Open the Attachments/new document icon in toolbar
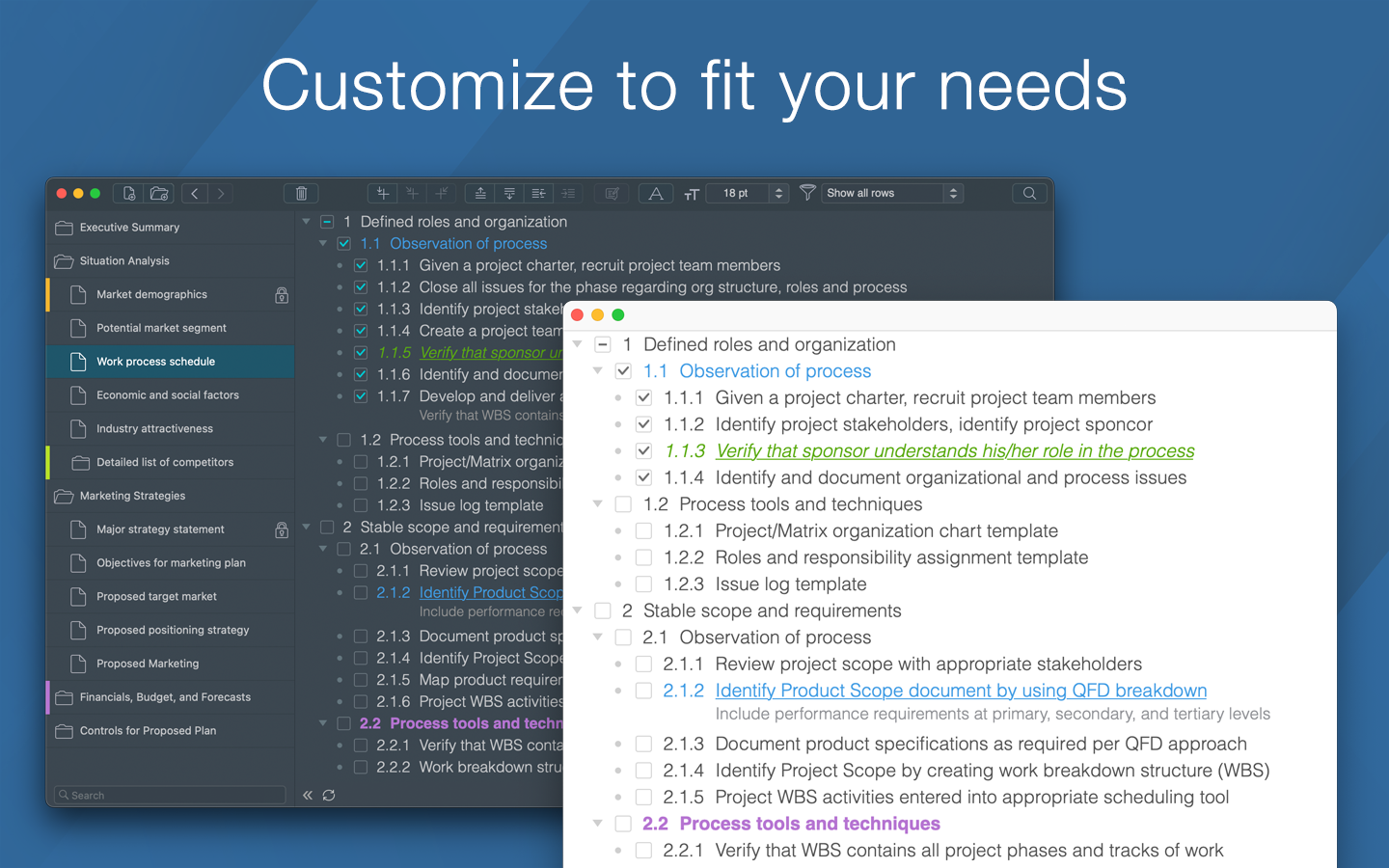This screenshot has height=868, width=1389. pos(128,193)
